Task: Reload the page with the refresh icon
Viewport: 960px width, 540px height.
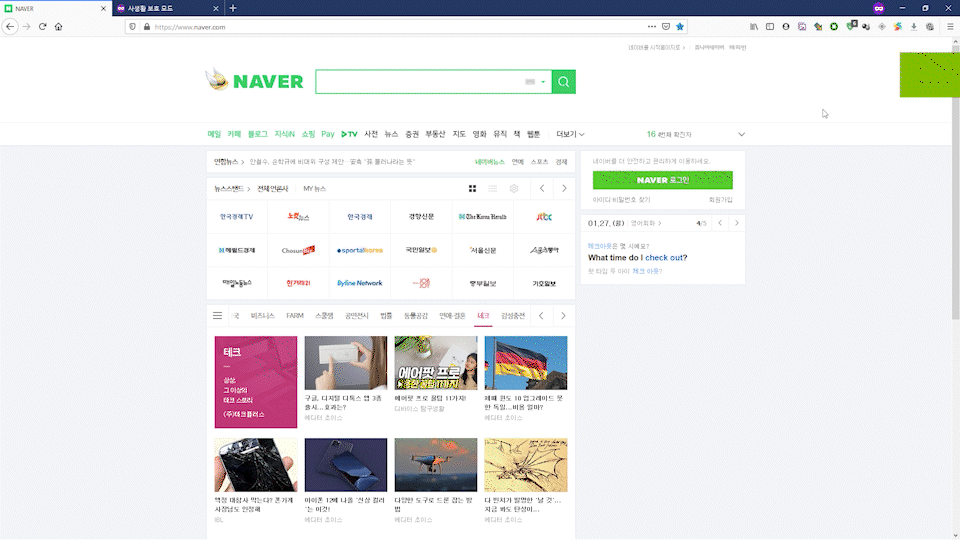Action: pos(42,26)
